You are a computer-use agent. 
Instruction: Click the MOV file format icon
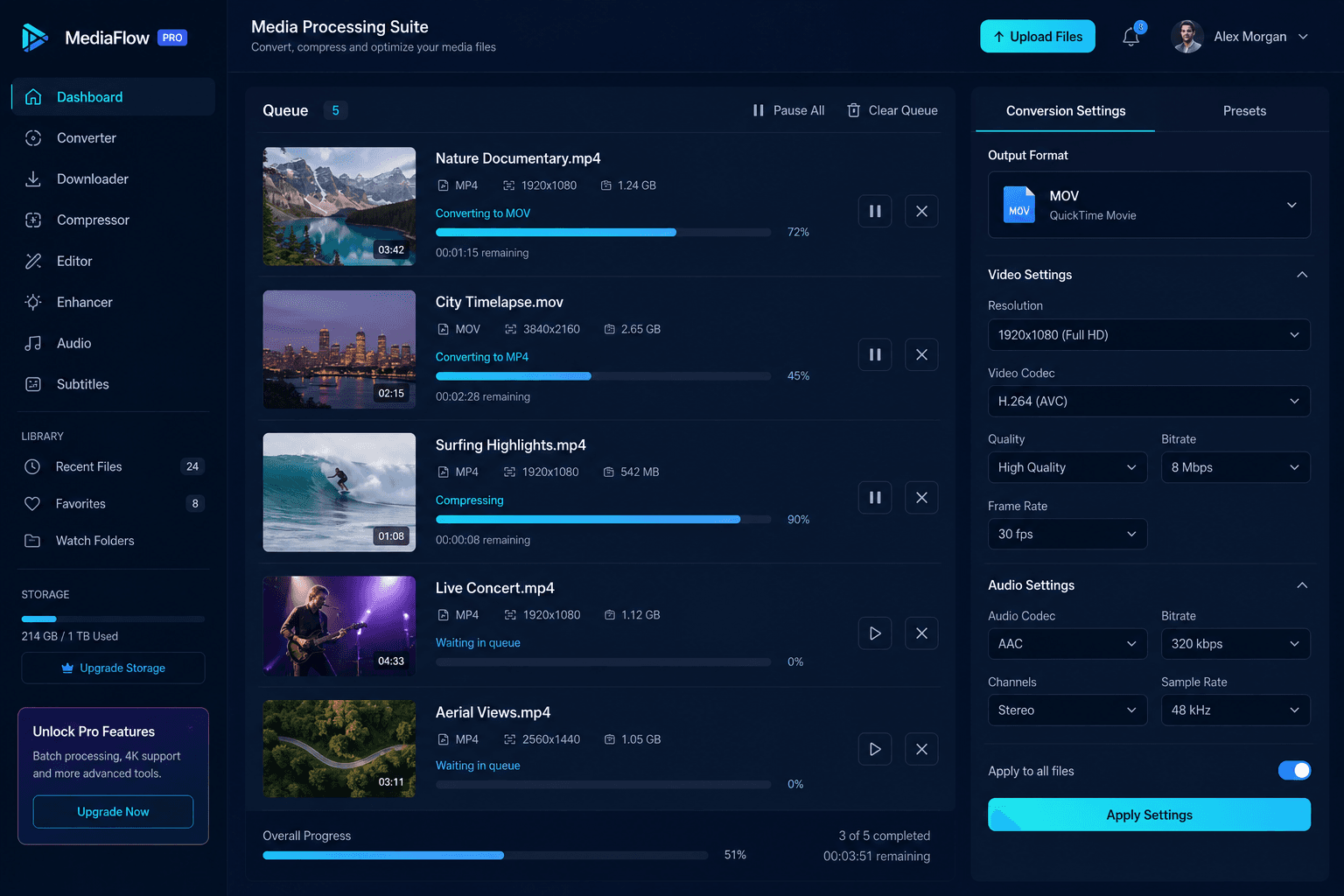(x=1018, y=205)
